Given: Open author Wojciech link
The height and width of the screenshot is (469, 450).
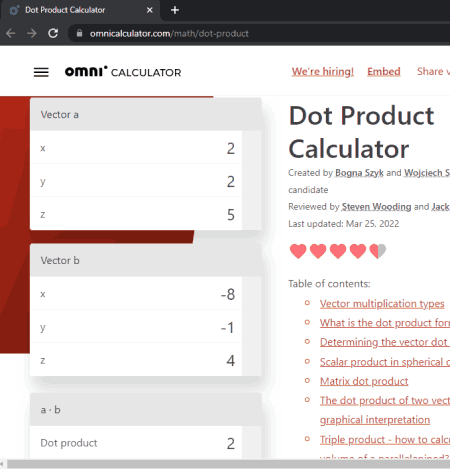Looking at the screenshot, I should tap(427, 173).
